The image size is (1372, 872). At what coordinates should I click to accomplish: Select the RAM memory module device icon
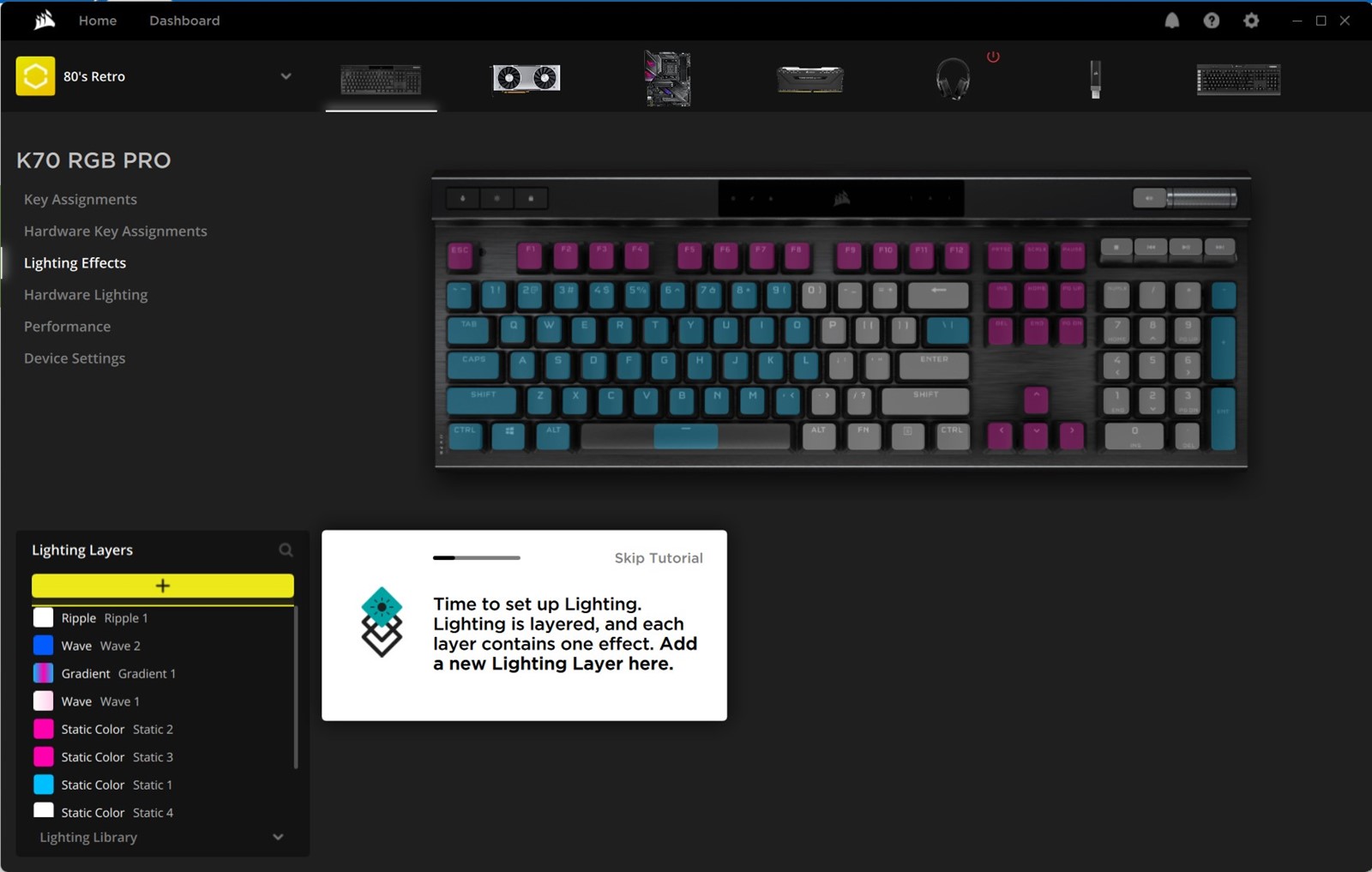pos(809,79)
